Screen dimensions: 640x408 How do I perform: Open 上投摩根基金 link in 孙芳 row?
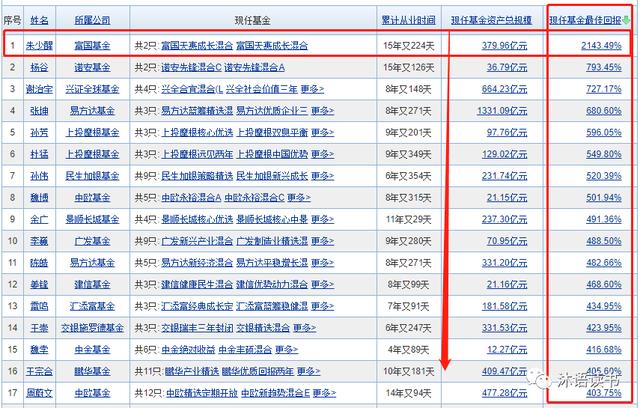point(92,132)
